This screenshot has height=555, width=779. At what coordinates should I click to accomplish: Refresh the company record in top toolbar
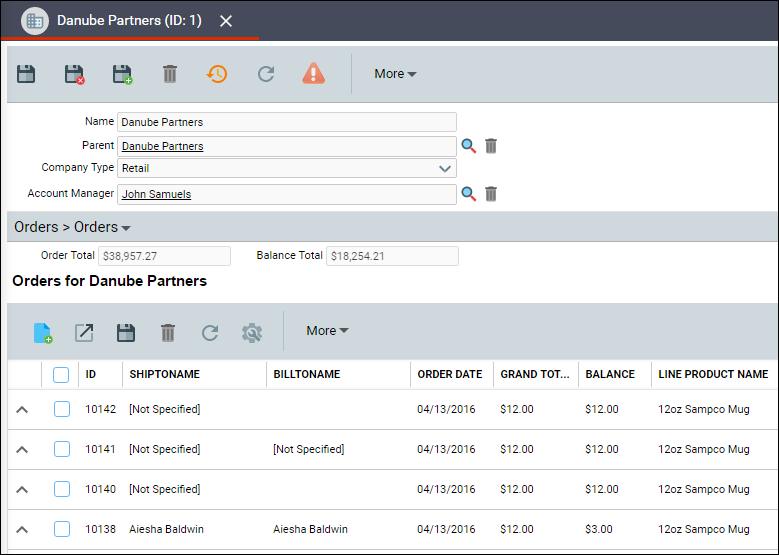click(266, 74)
